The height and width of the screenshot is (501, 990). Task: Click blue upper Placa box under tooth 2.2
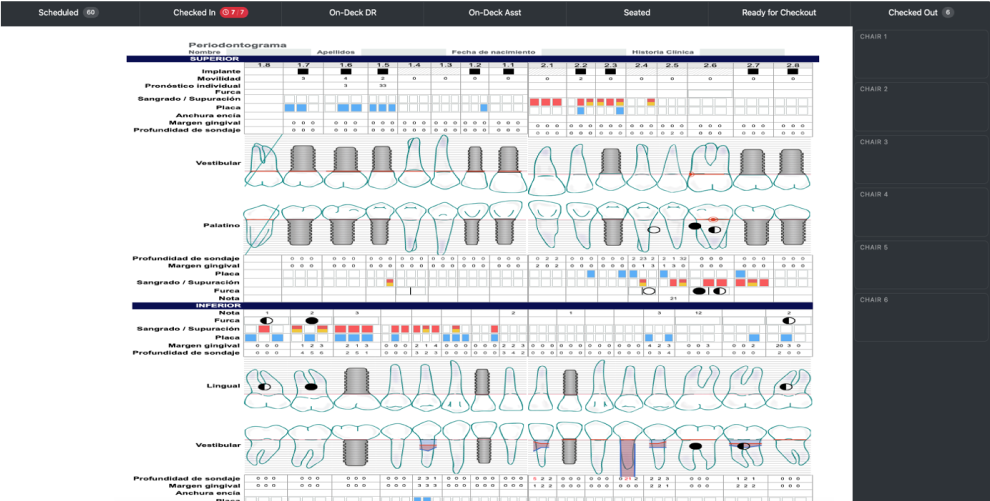(x=581, y=110)
